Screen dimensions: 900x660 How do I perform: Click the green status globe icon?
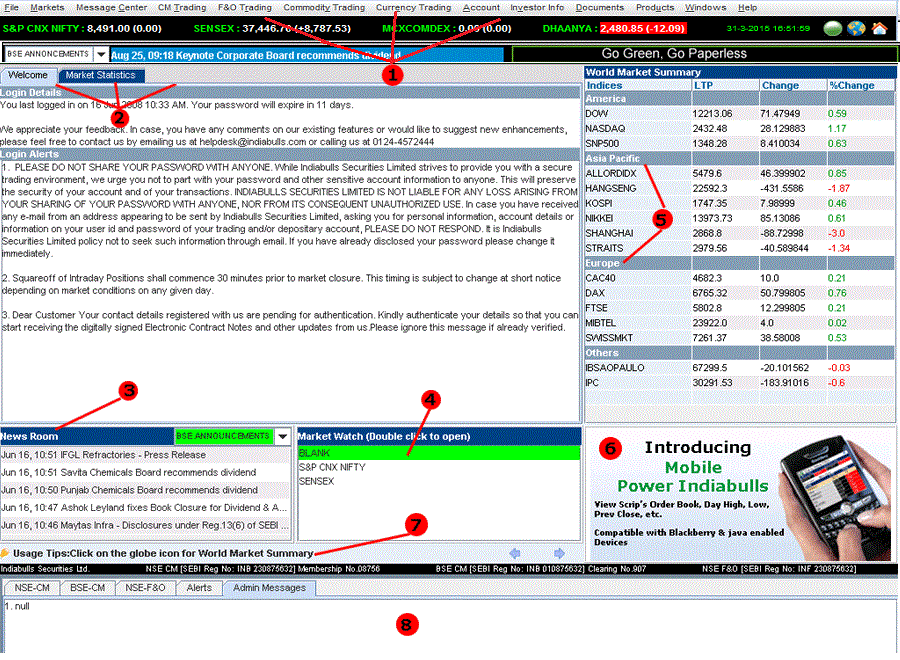[x=833, y=28]
